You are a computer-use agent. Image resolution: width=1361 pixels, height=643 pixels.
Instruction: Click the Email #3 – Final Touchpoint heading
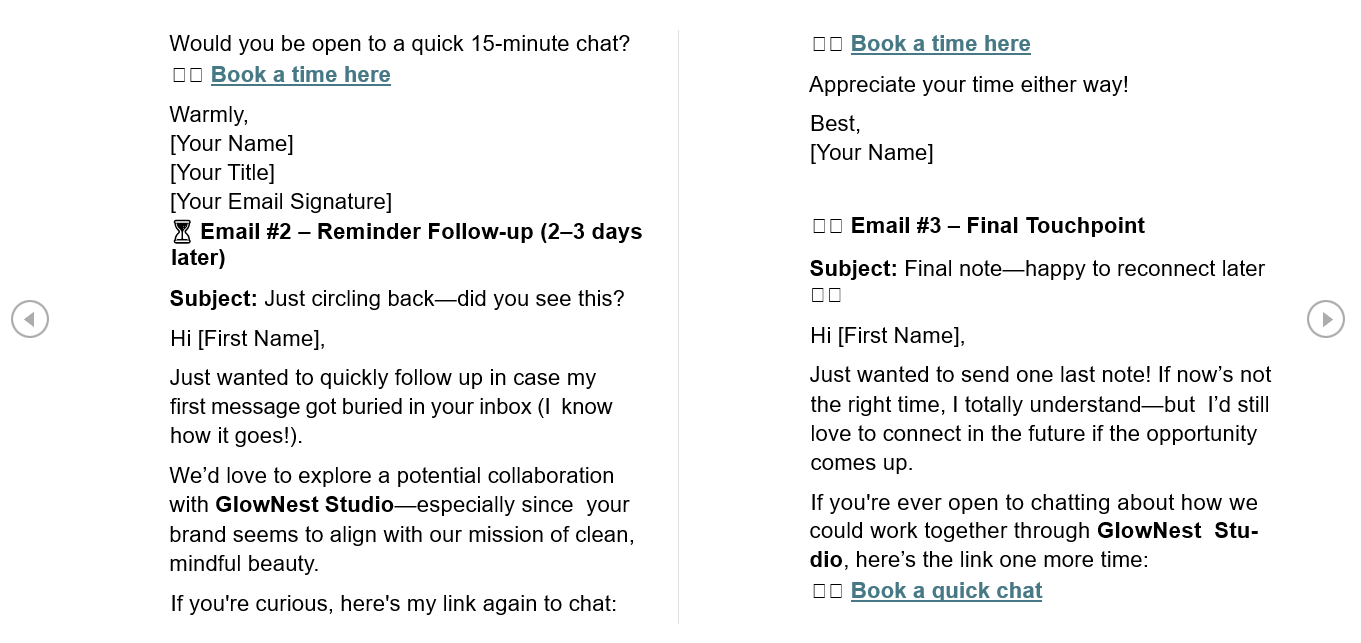click(x=998, y=226)
